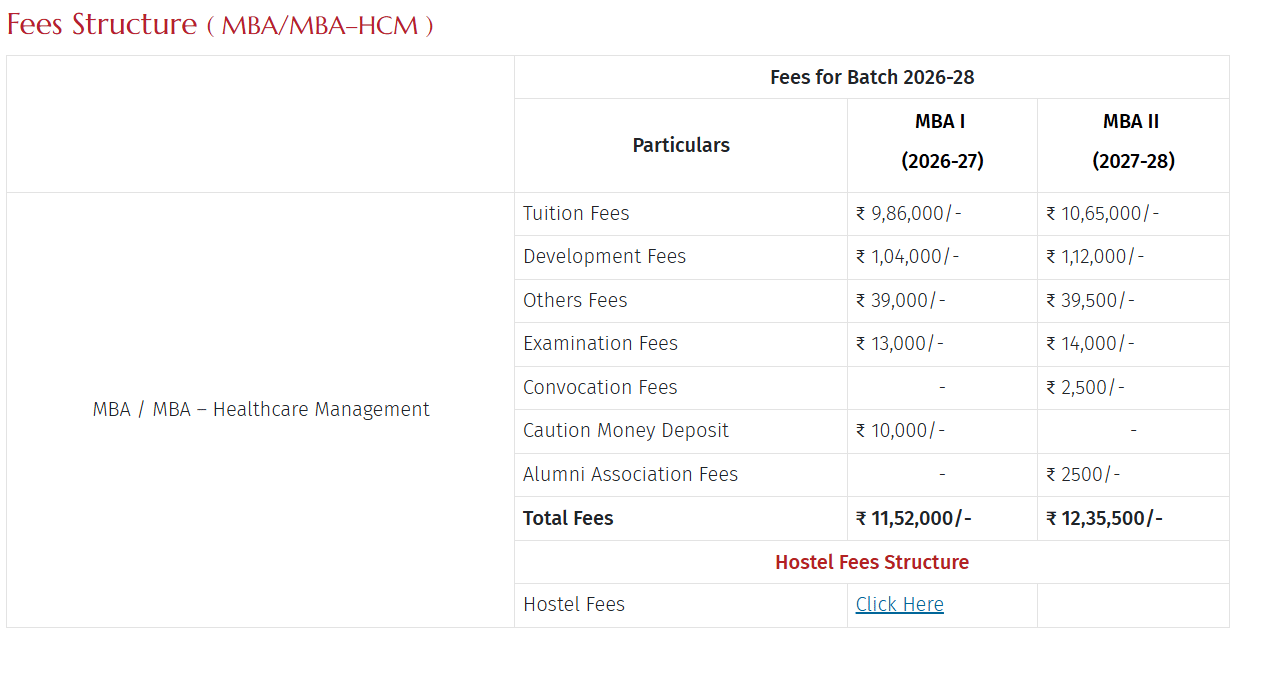
Task: Click the MBA II (2027-28) column header
Action: click(1132, 141)
